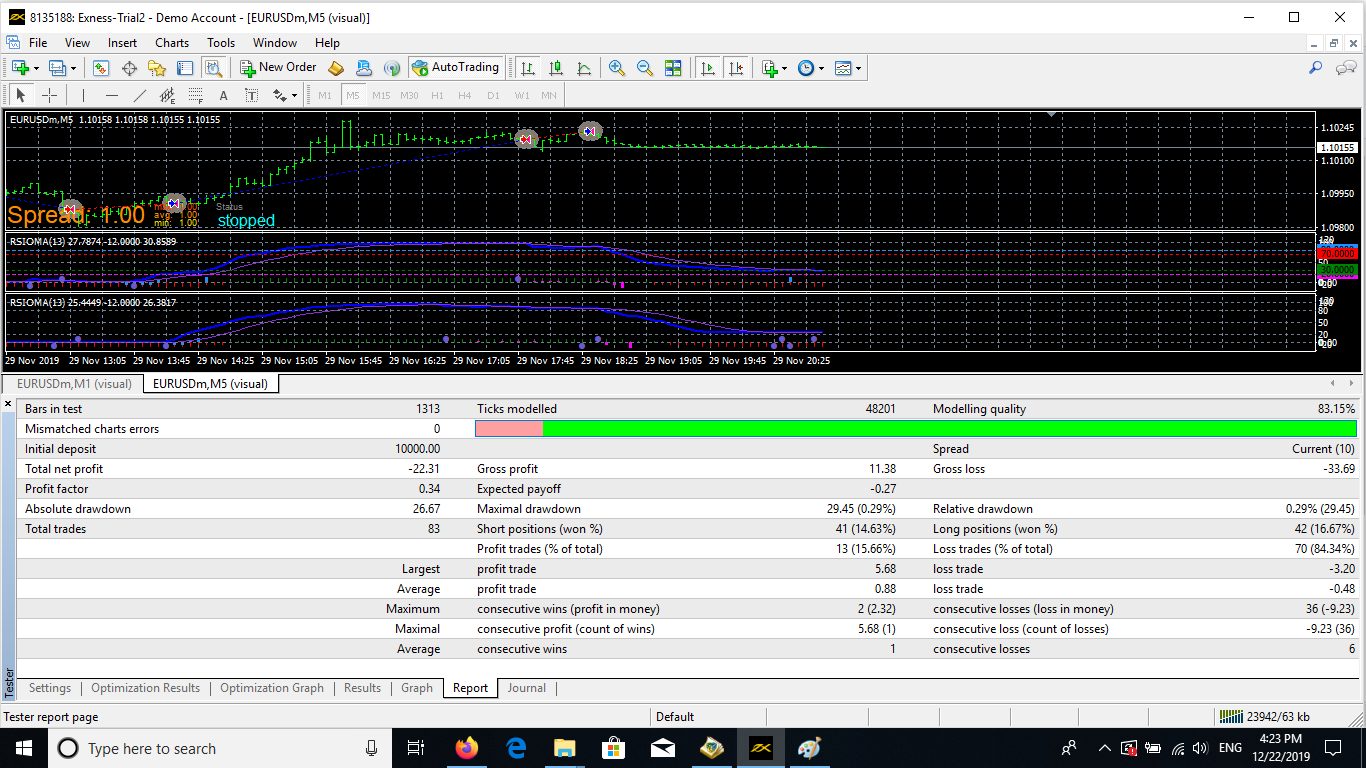Screen dimensions: 1366x768
Task: Expand the periodicity clock dropdown
Action: click(822, 69)
